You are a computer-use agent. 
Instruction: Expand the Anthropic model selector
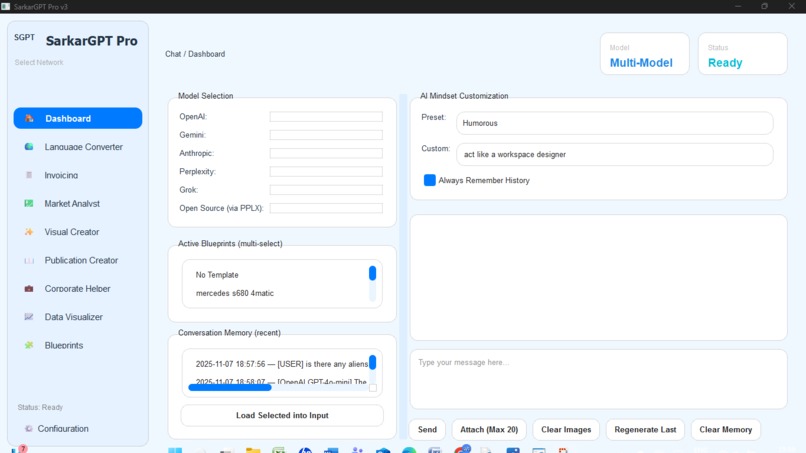[326, 153]
